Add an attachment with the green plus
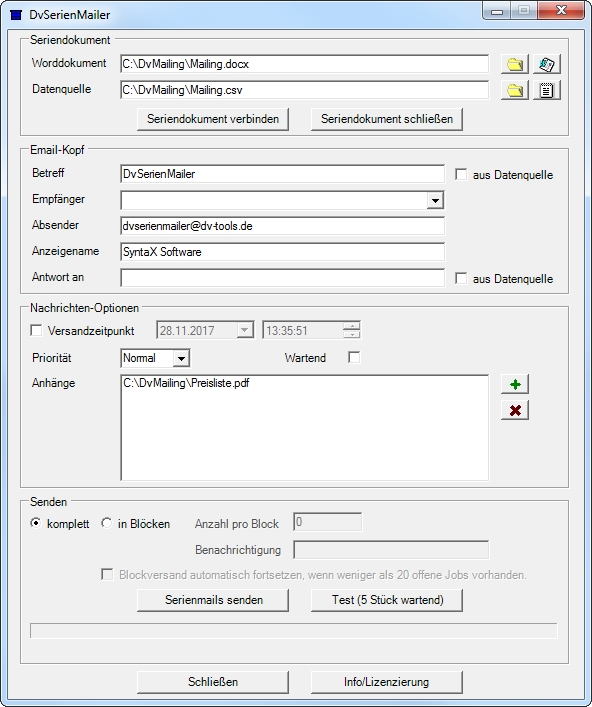This screenshot has height=707, width=592. click(515, 384)
